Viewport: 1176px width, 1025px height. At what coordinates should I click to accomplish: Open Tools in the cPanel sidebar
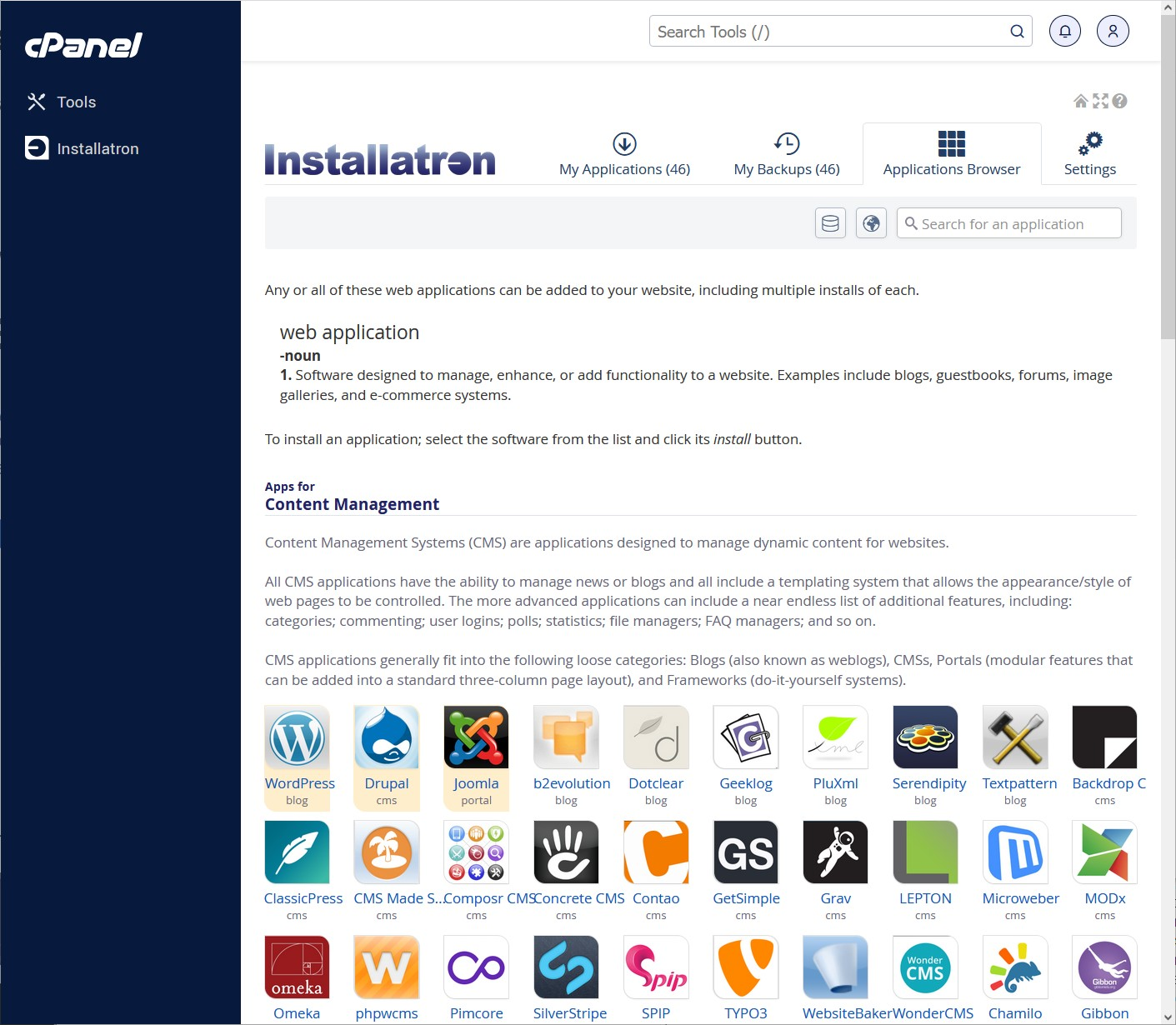coord(62,102)
